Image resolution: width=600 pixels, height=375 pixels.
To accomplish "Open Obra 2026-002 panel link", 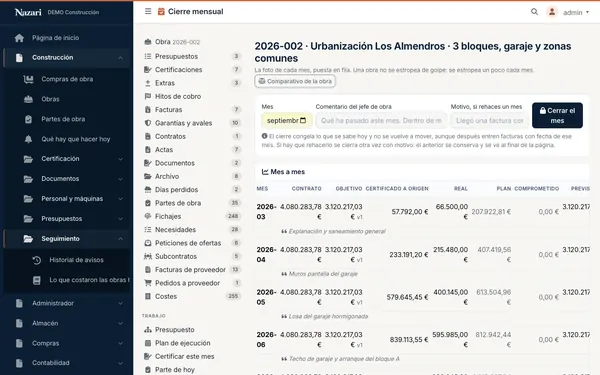I will tap(177, 42).
